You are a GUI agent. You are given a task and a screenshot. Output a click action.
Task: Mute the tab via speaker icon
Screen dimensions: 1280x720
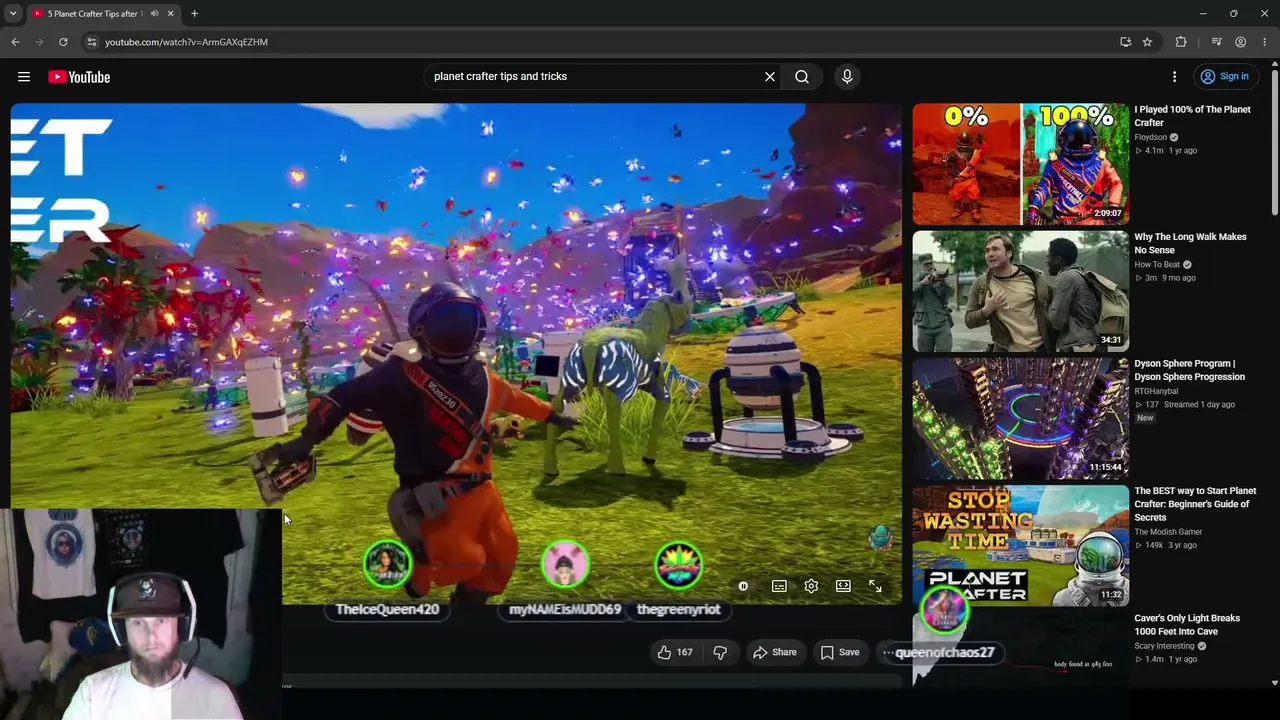pos(154,14)
